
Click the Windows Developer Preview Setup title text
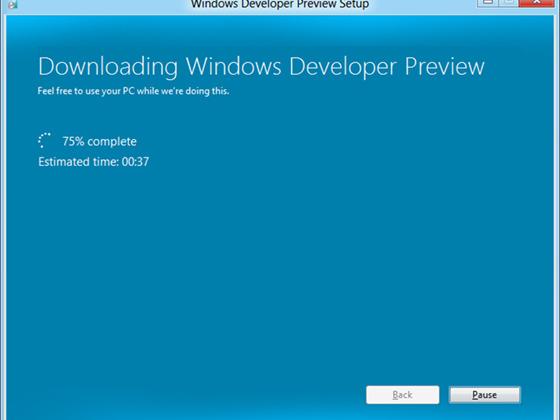click(280, 5)
